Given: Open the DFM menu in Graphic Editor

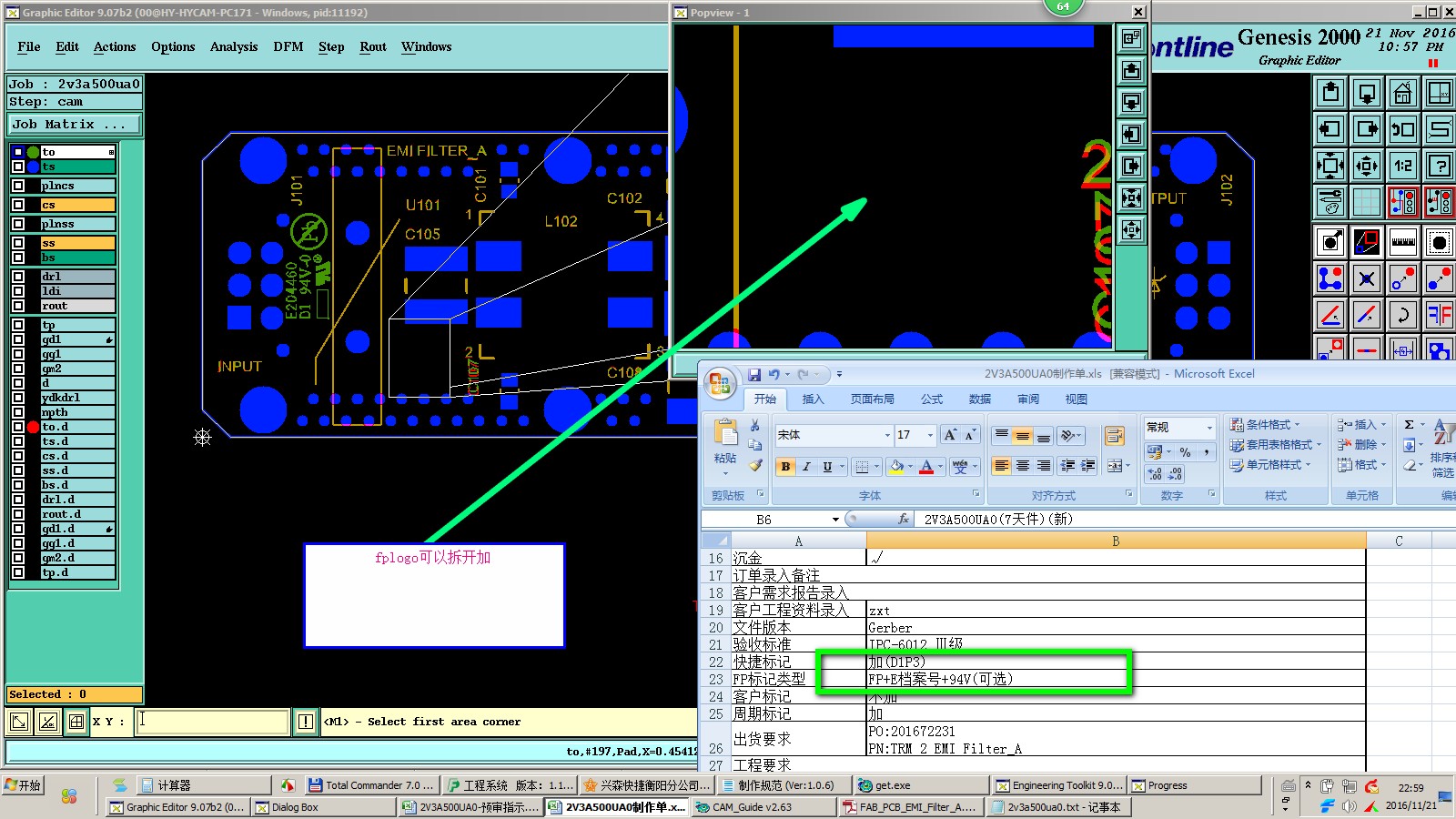Looking at the screenshot, I should point(288,47).
